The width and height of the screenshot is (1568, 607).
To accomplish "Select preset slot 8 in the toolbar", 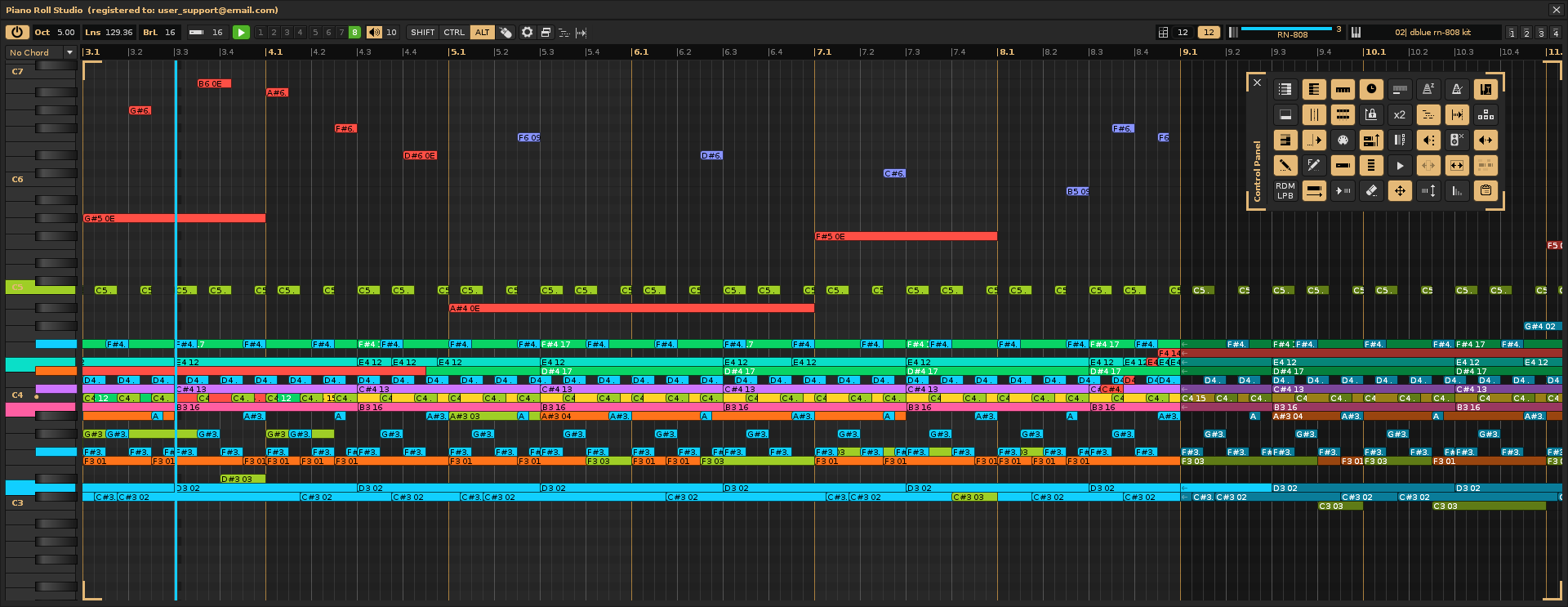I will point(354,33).
